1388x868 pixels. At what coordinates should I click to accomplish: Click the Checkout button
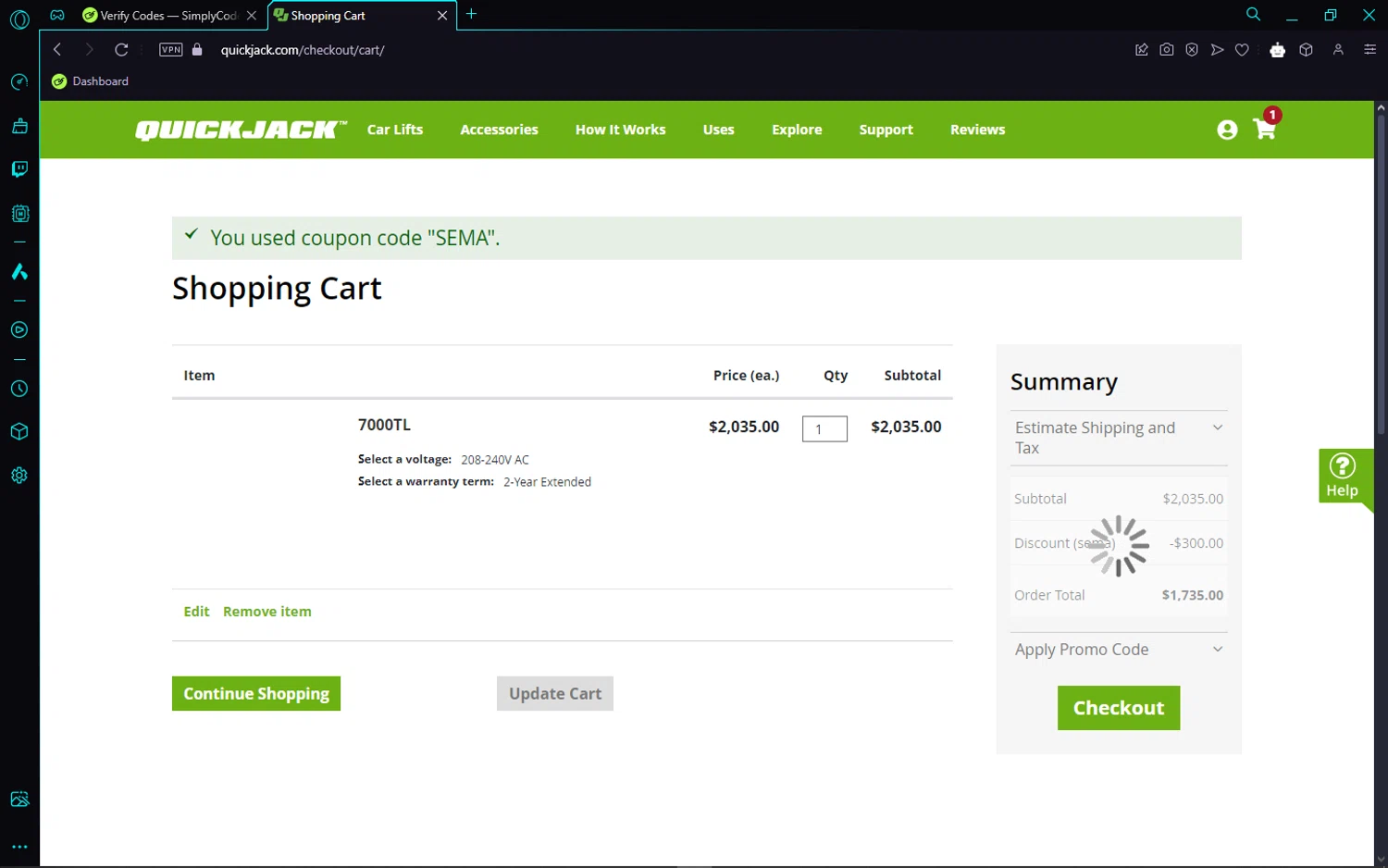tap(1119, 708)
